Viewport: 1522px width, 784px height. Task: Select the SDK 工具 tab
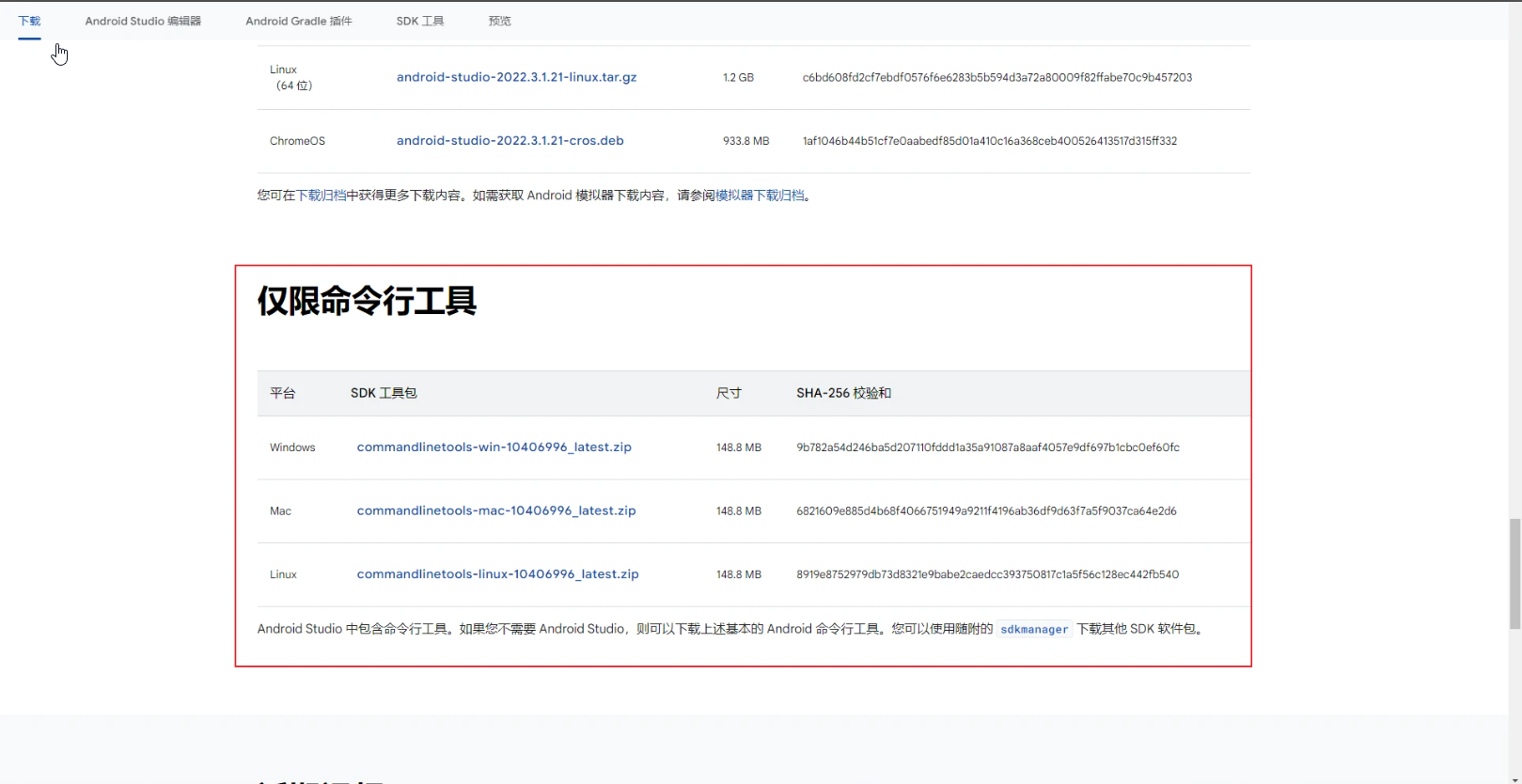click(419, 21)
